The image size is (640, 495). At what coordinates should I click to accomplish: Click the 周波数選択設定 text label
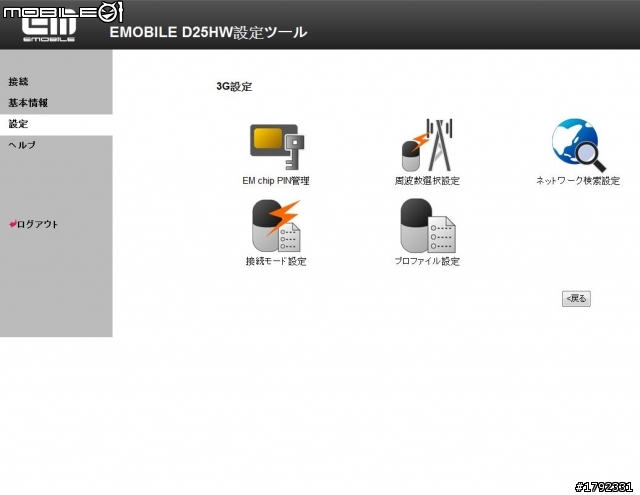427,181
